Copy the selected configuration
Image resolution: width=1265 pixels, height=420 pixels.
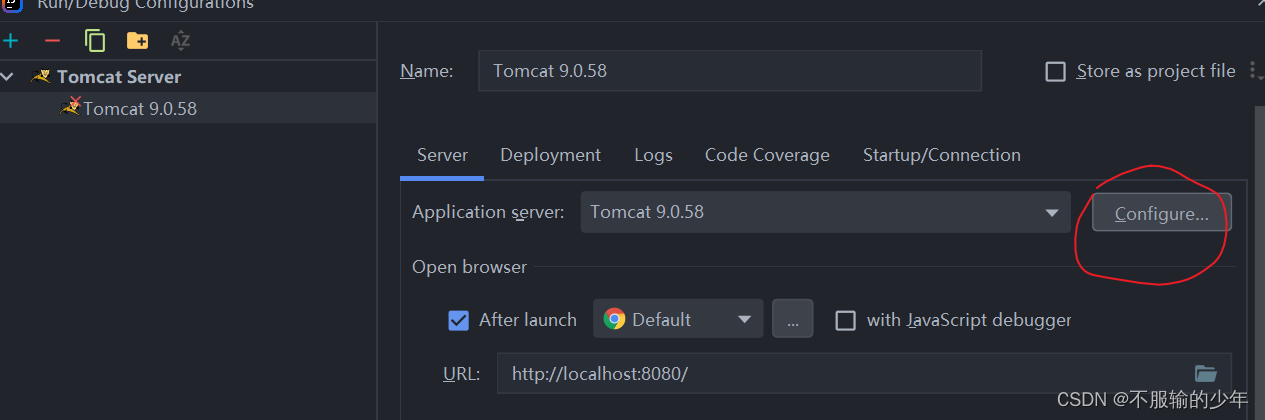coord(95,41)
